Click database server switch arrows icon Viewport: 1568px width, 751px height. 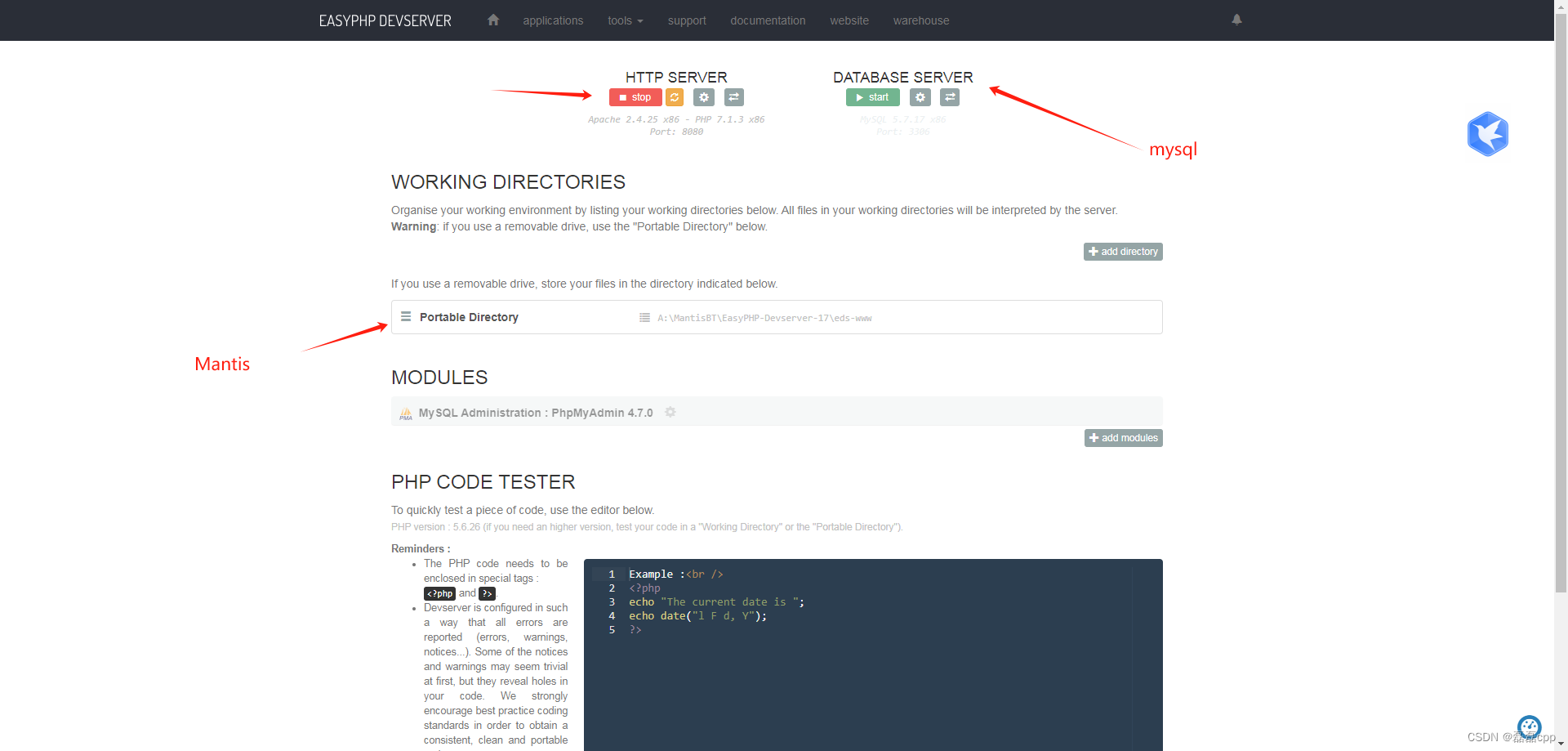[950, 97]
